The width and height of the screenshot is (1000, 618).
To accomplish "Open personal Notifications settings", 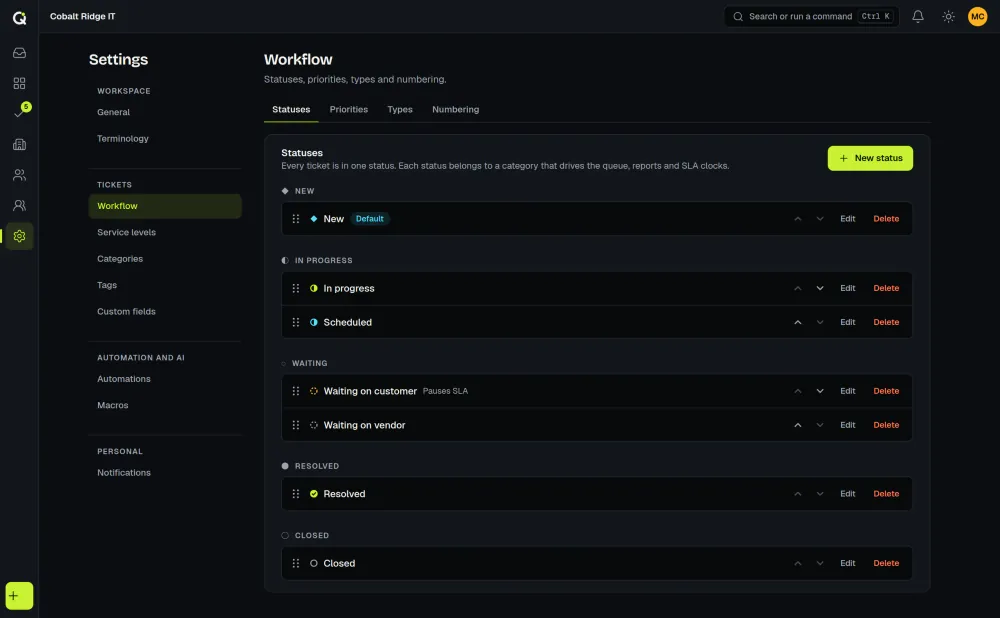I will click(165, 473).
